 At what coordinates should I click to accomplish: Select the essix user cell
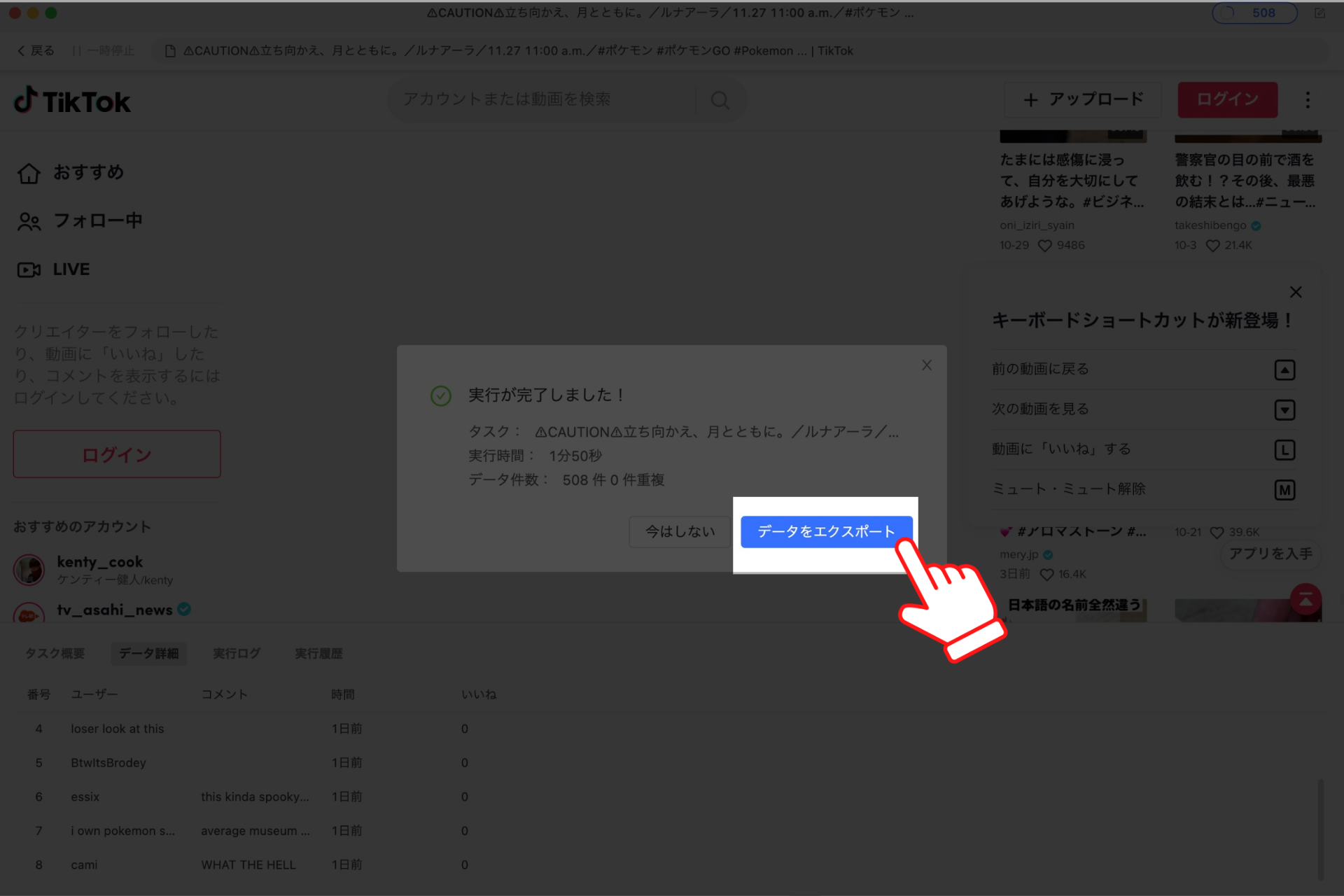[85, 797]
